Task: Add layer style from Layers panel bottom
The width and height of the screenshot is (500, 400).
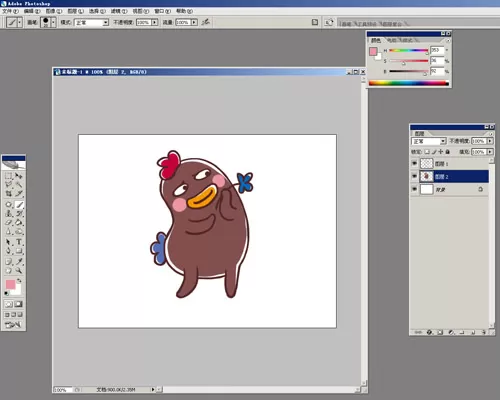Action: [429, 332]
